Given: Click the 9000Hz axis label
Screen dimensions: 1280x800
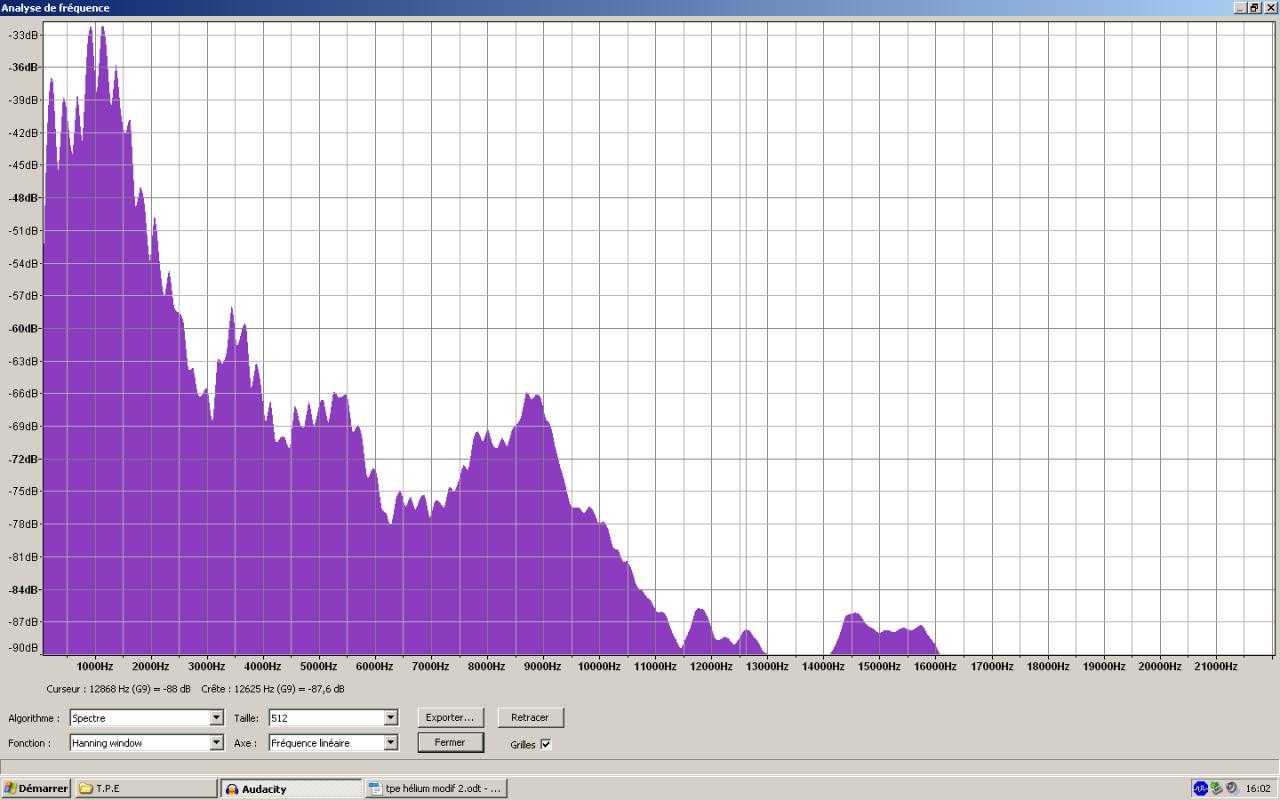Looking at the screenshot, I should 543,666.
